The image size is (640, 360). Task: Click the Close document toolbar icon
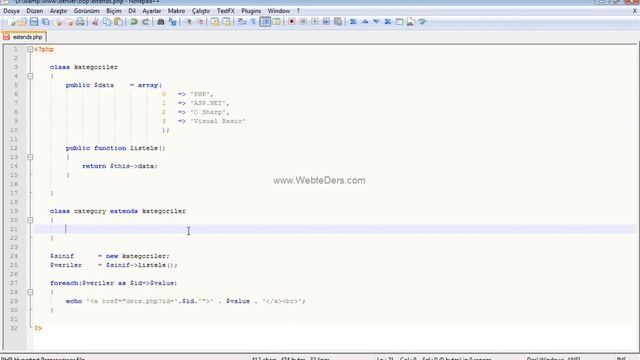[58, 22]
